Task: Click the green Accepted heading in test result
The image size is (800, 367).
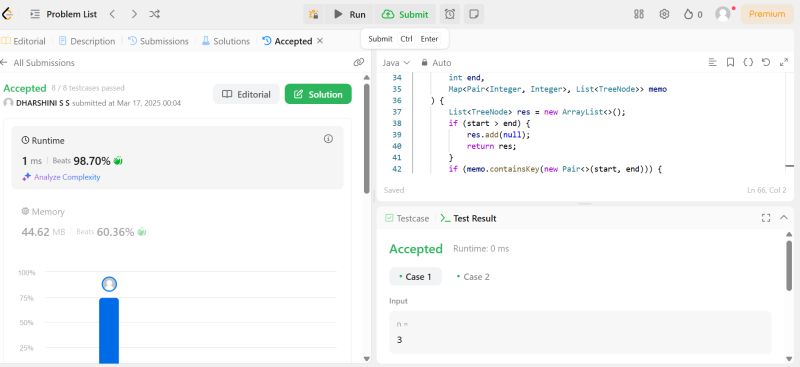Action: (x=416, y=249)
